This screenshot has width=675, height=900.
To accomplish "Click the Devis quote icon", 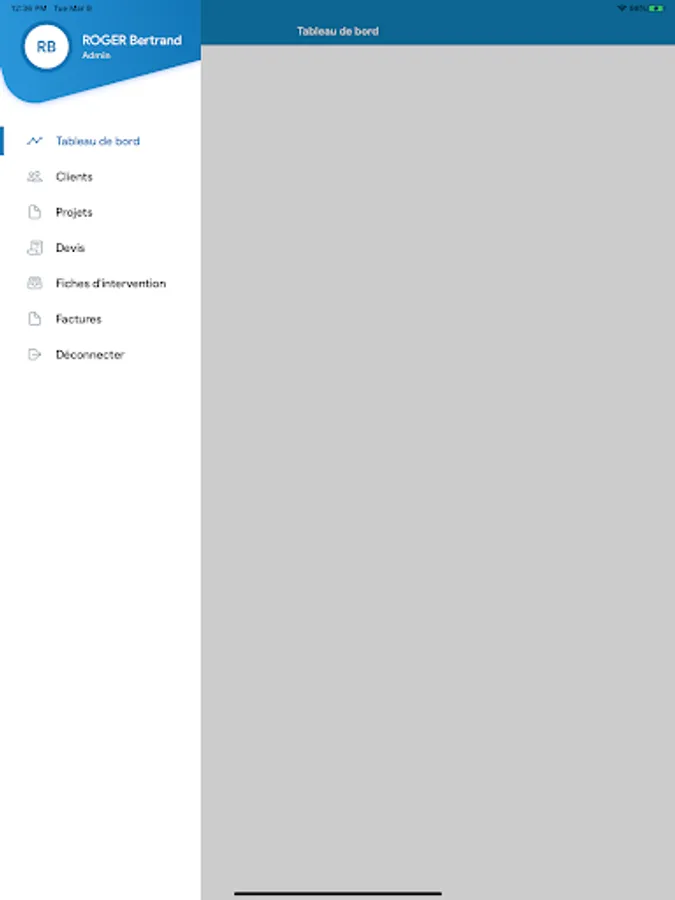I will [34, 247].
